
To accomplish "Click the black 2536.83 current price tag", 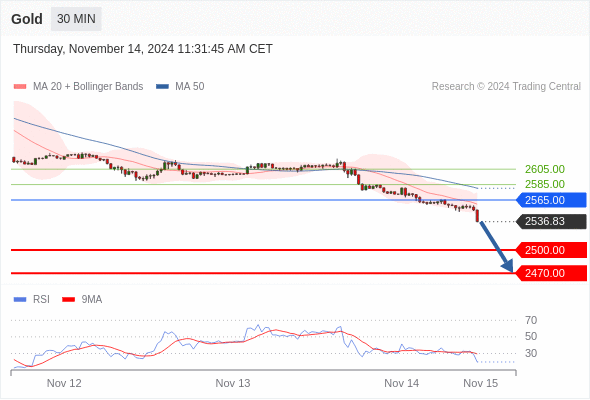I will (551, 221).
